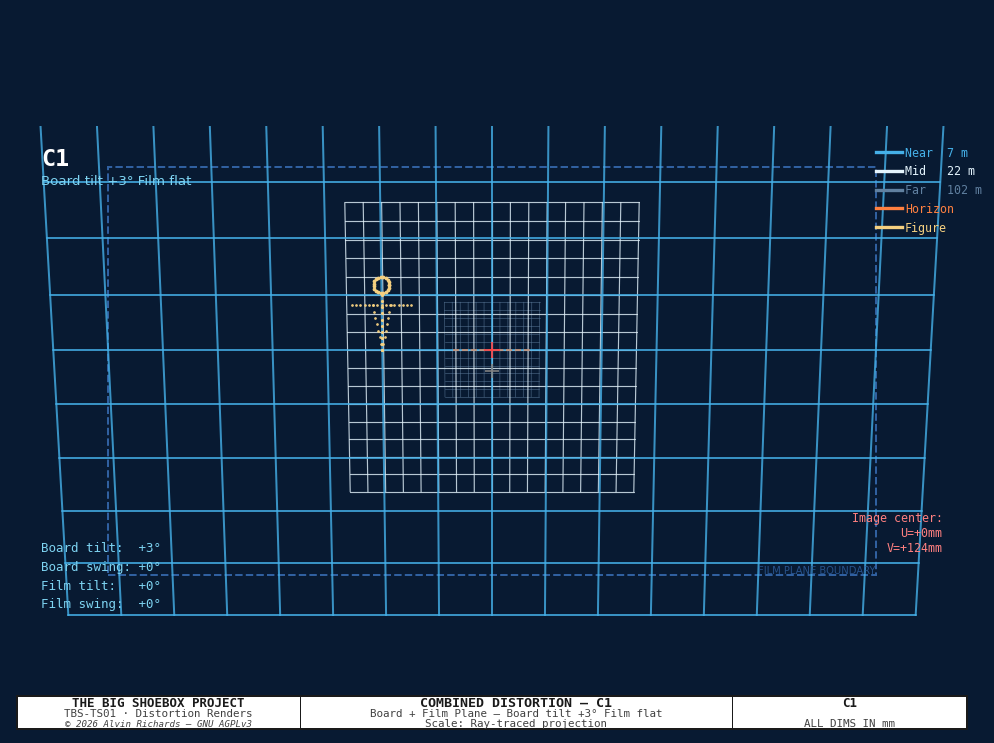Click 'Scale: Ray-traced projection' text

(516, 723)
